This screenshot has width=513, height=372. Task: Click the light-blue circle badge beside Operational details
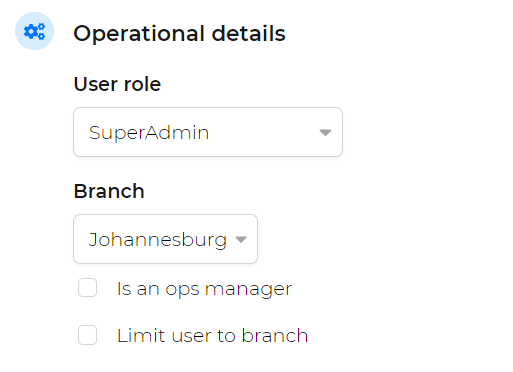[x=34, y=31]
